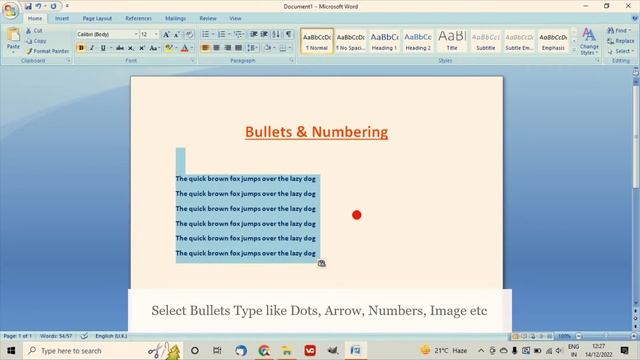640x360 pixels.
Task: Click the Copy command
Action: (36, 41)
